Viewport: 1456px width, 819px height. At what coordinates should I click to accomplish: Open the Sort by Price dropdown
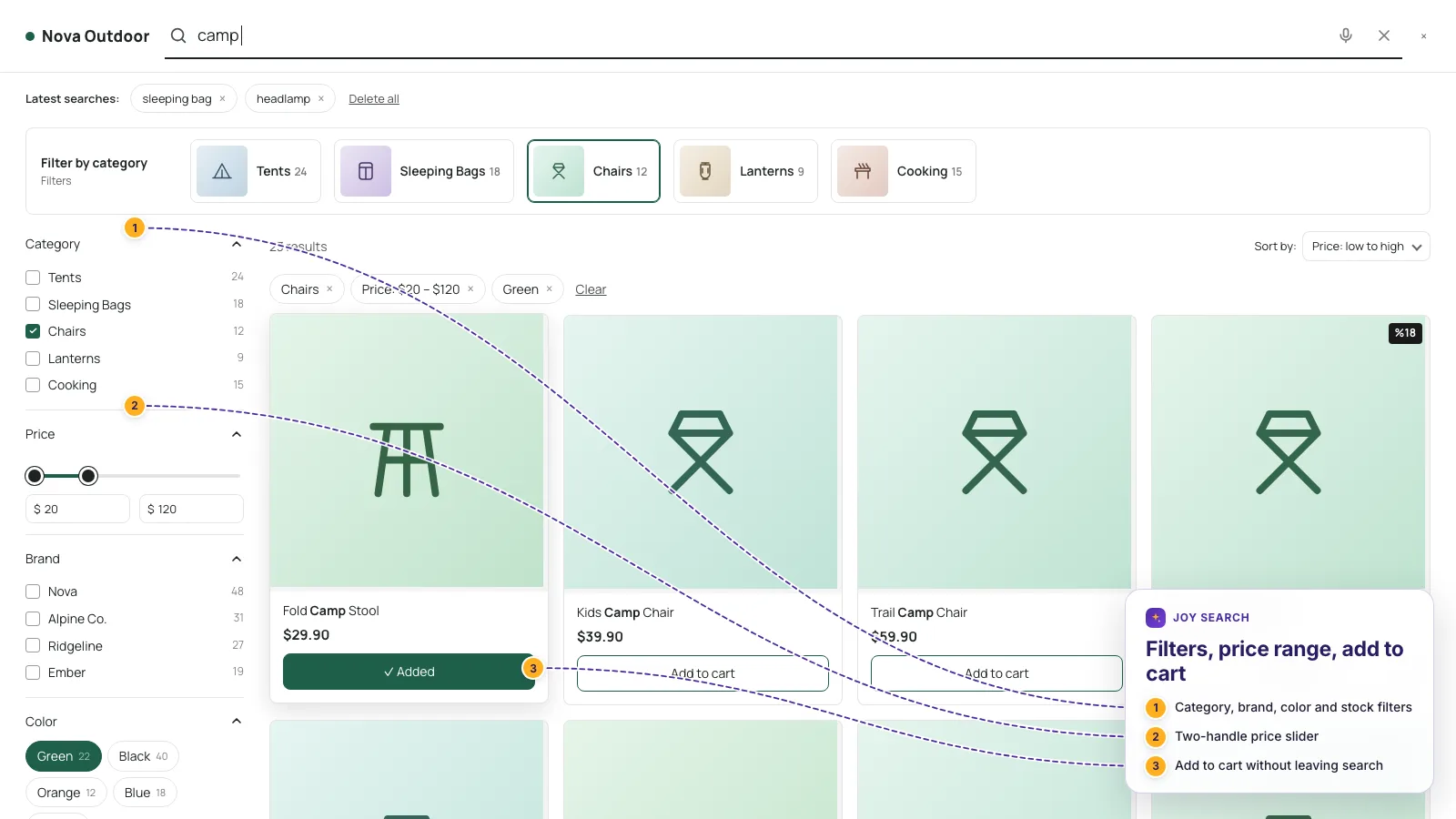[x=1366, y=247]
